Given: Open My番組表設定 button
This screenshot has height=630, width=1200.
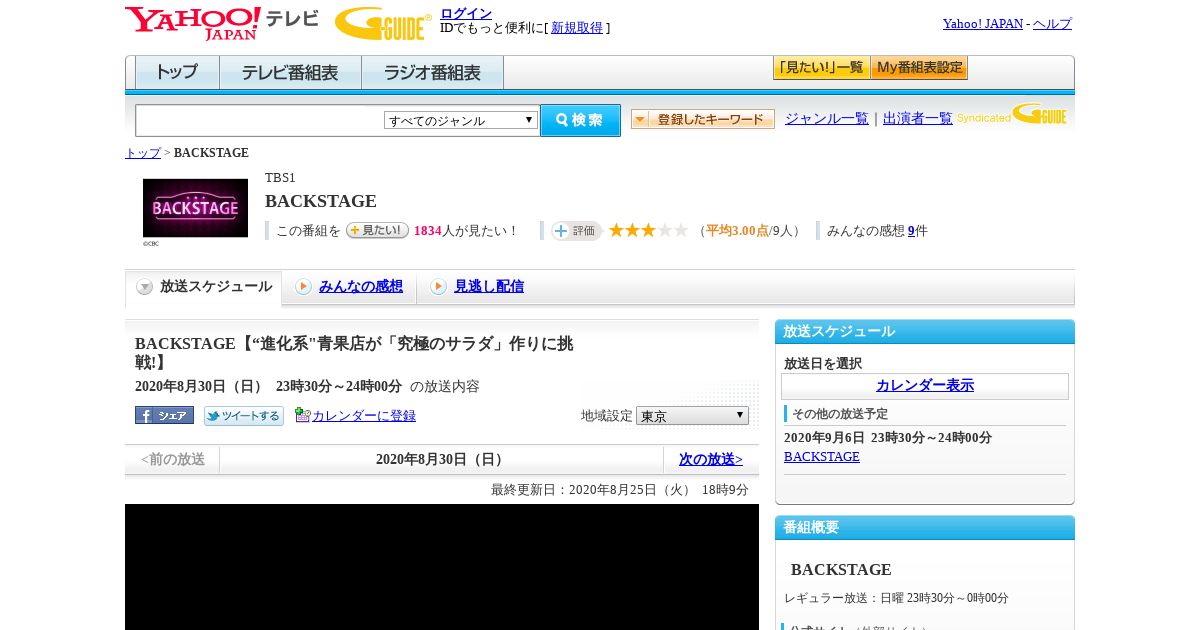Looking at the screenshot, I should coord(919,68).
